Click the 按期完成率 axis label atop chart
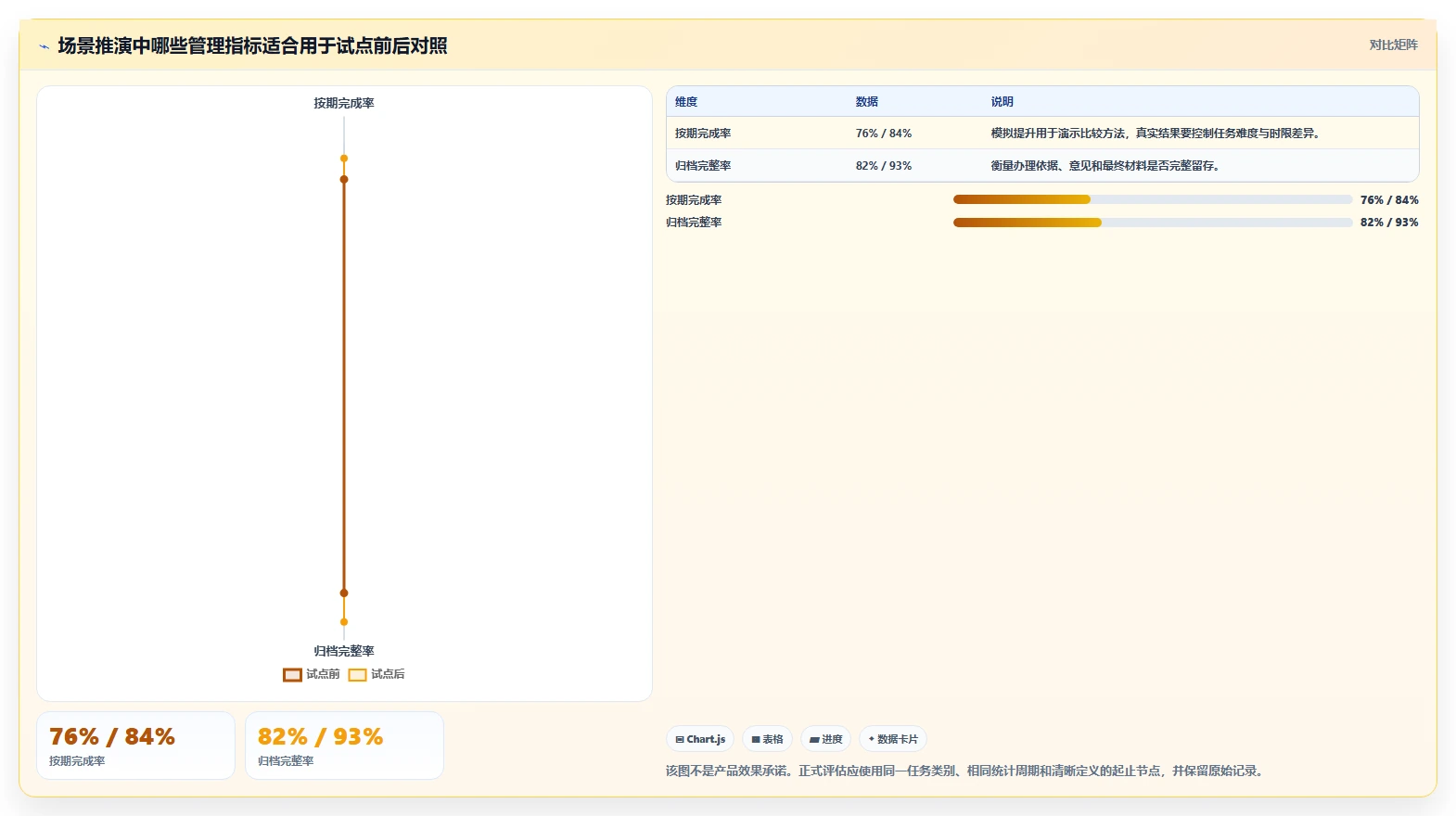This screenshot has width=1456, height=816. (344, 103)
